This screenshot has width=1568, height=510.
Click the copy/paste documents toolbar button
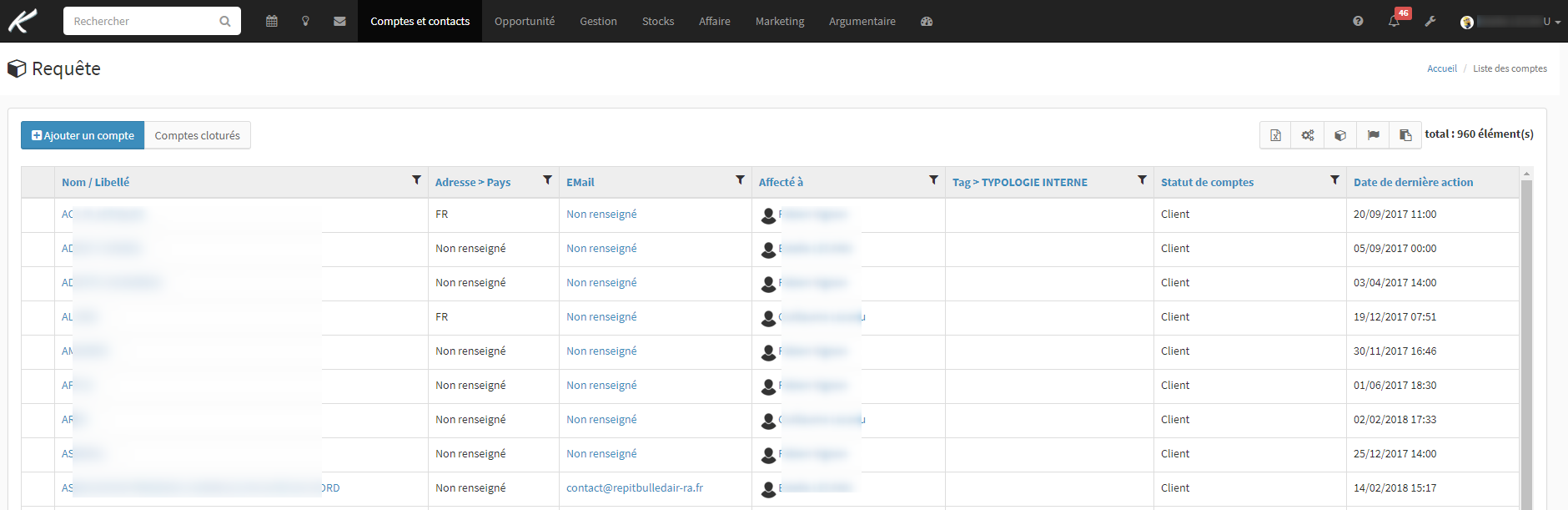pyautogui.click(x=1405, y=135)
